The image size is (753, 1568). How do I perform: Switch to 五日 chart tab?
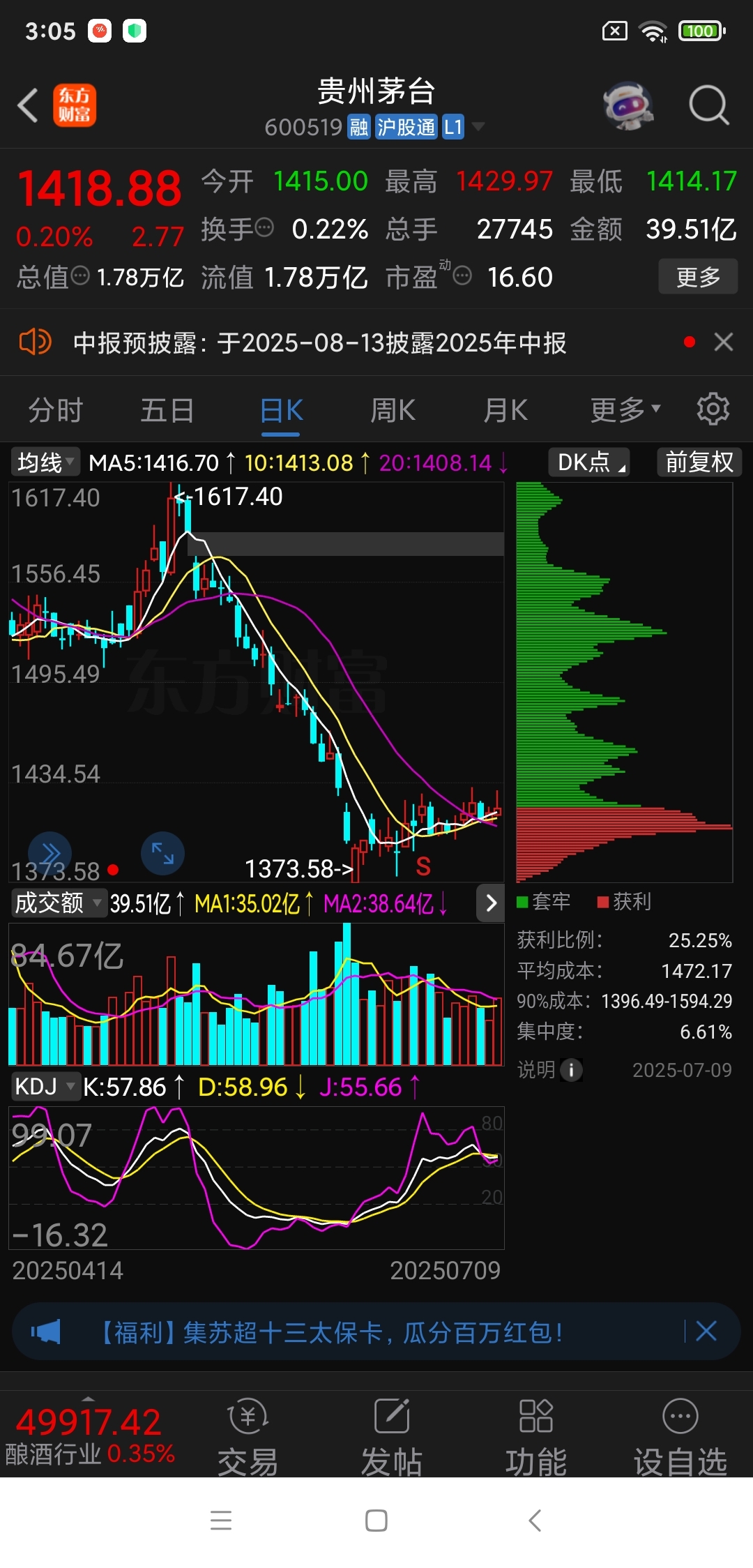pyautogui.click(x=167, y=410)
